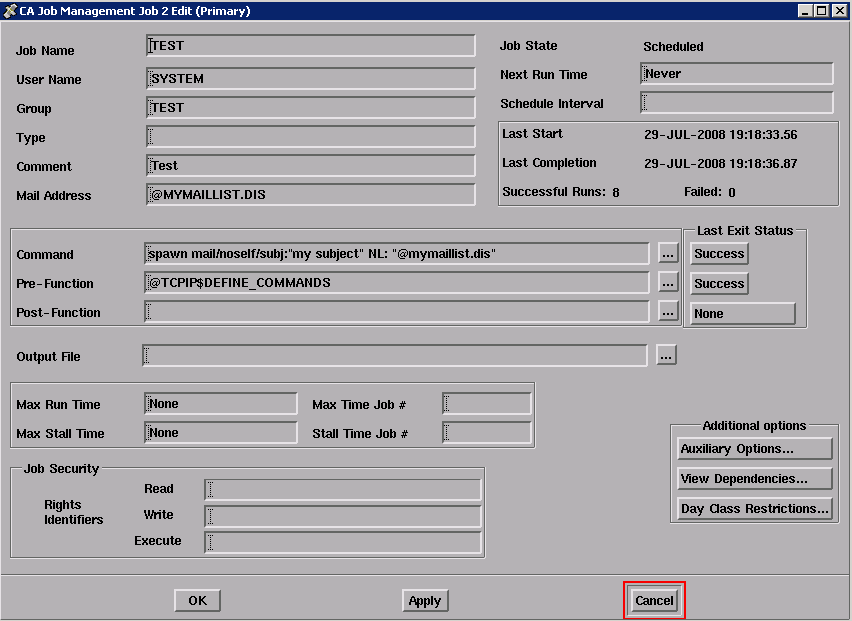The image size is (852, 621).
Task: Maximize the Job 2 Edit window
Action: coord(820,9)
